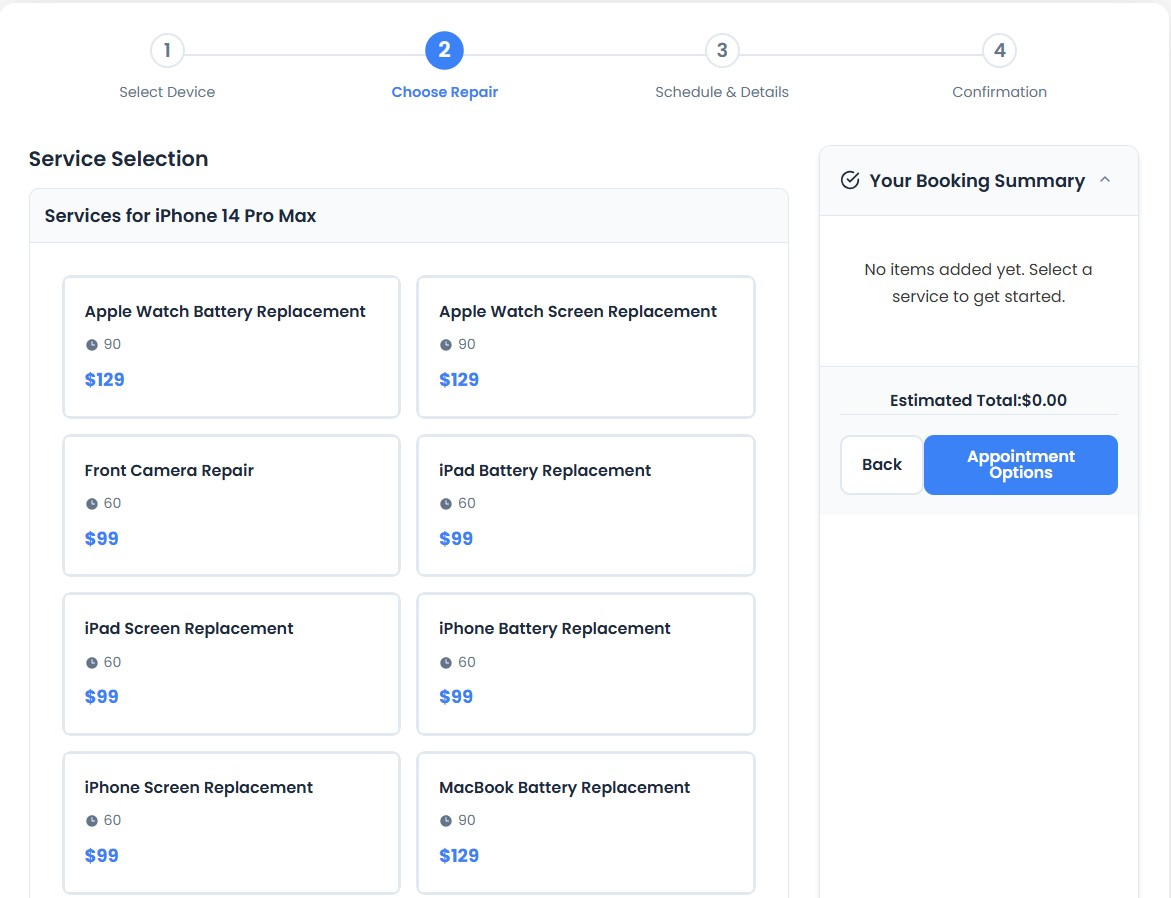Click the step 2 circle
This screenshot has height=898, width=1171.
444,51
